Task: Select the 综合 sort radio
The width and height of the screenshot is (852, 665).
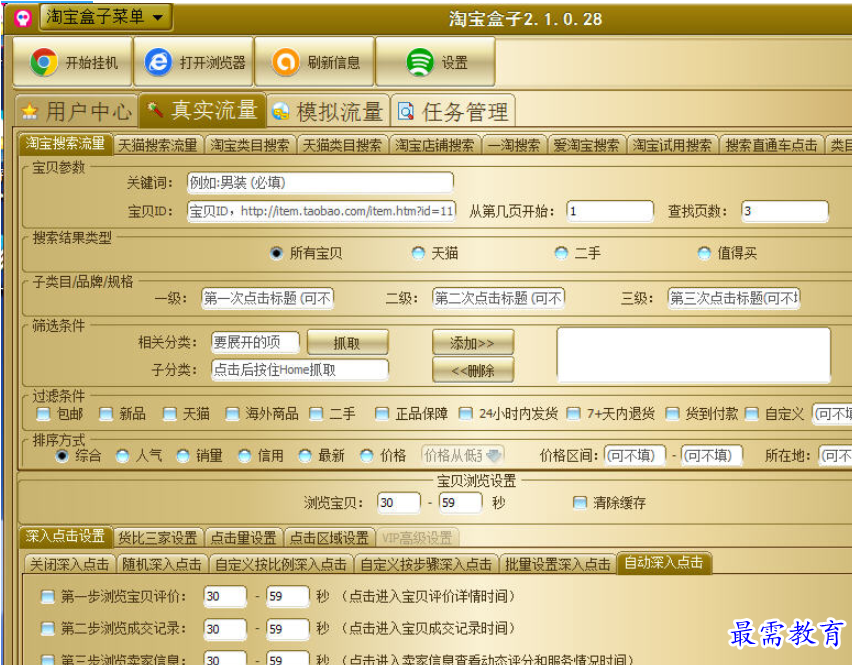Action: [62, 456]
